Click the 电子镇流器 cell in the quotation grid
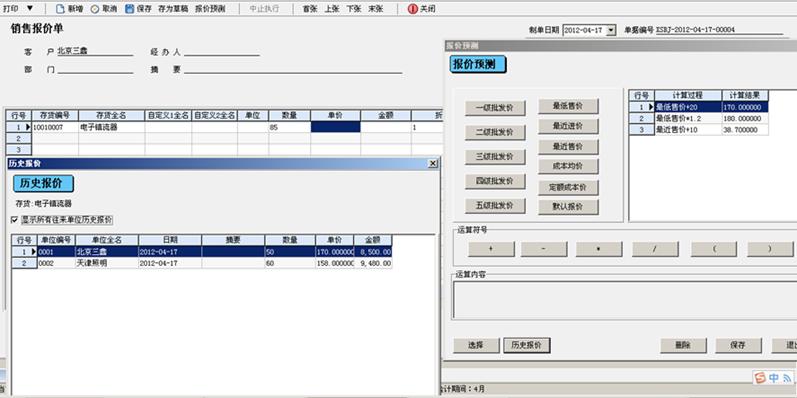Image resolution: width=797 pixels, height=398 pixels. tap(111, 127)
